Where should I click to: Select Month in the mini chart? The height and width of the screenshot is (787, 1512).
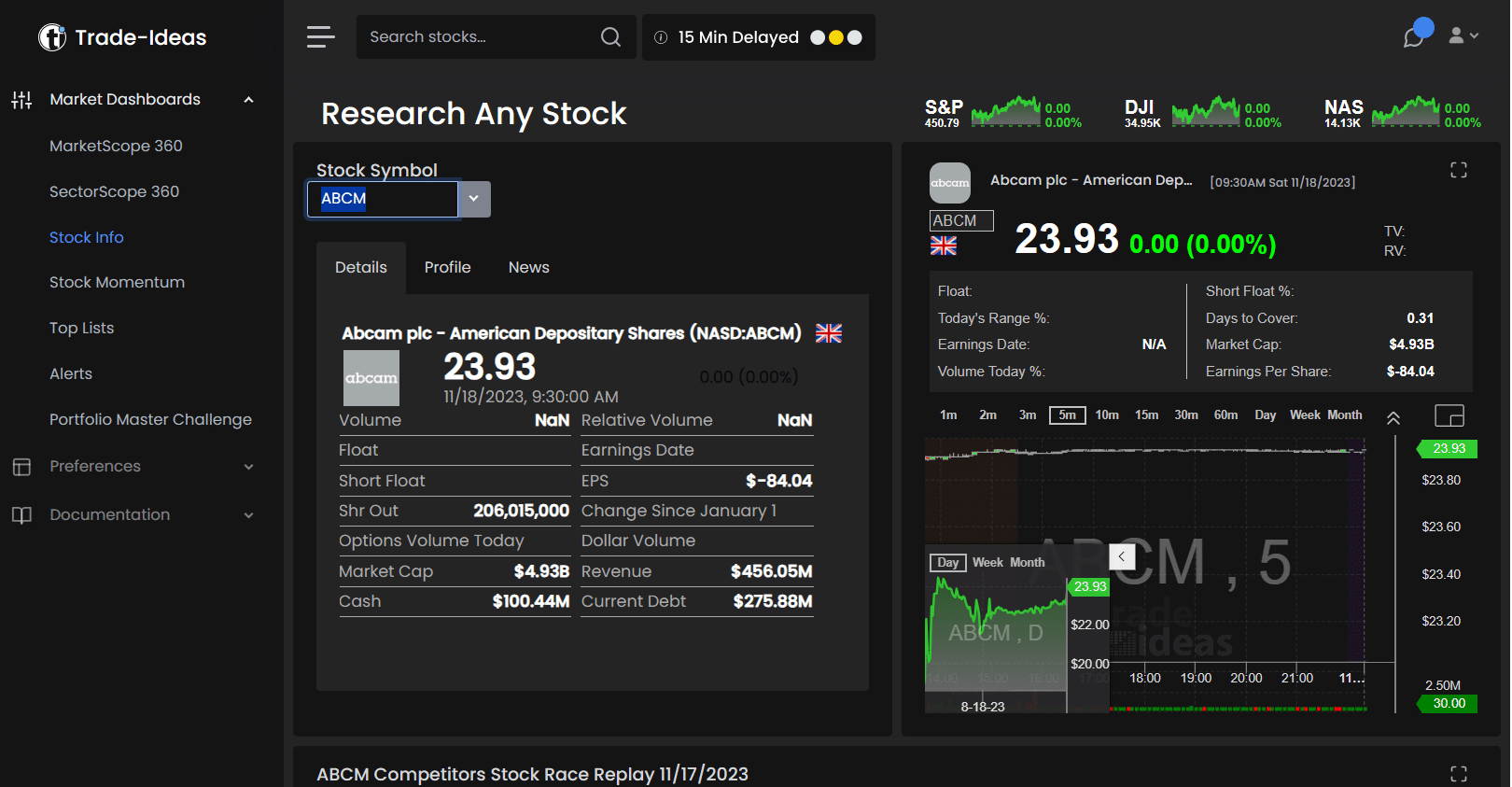tap(1027, 563)
